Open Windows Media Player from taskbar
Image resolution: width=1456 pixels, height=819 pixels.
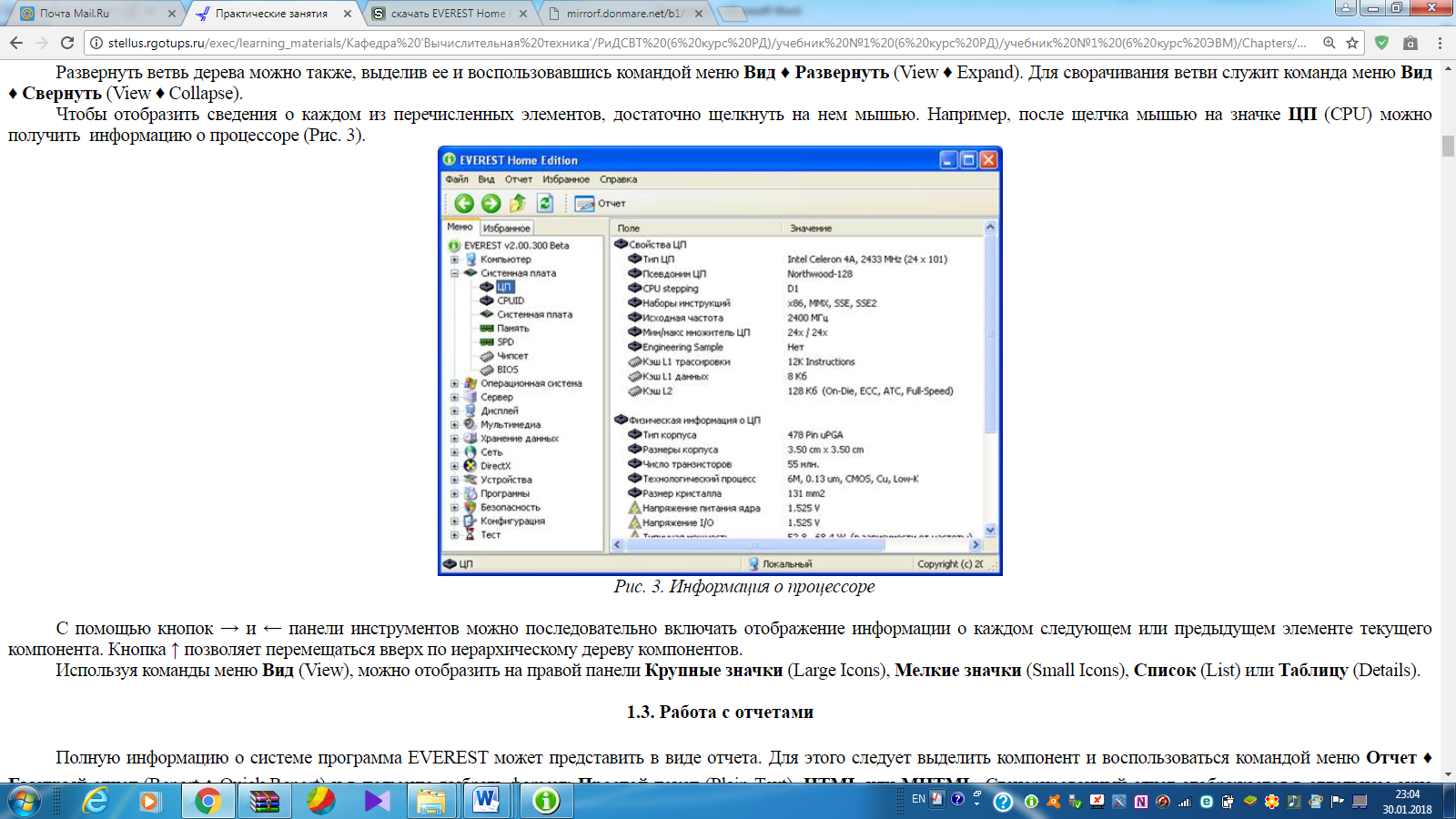[x=150, y=801]
